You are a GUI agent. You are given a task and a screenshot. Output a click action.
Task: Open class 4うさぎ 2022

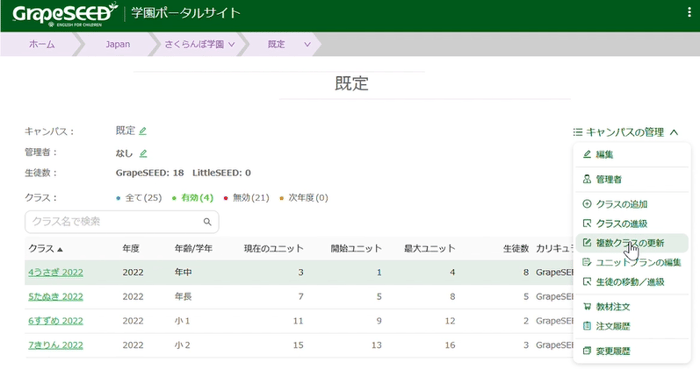(56, 272)
